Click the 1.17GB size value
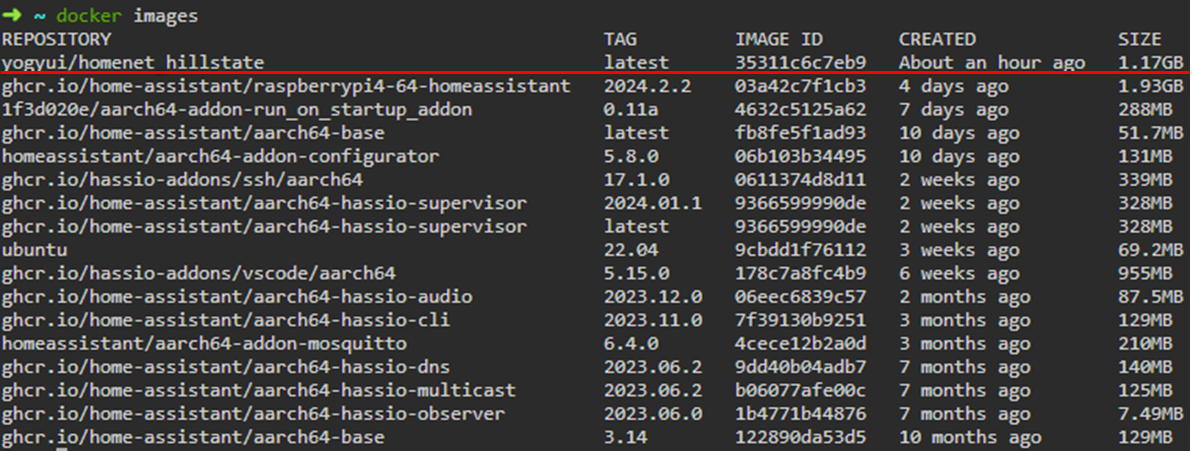This screenshot has width=1192, height=451. (1150, 62)
